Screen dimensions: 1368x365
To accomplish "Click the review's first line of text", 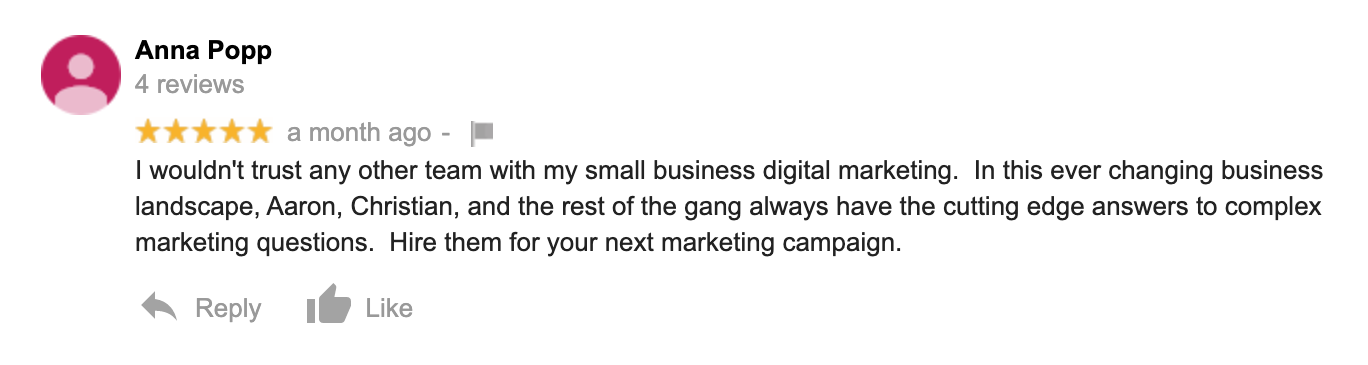I will coord(730,171).
